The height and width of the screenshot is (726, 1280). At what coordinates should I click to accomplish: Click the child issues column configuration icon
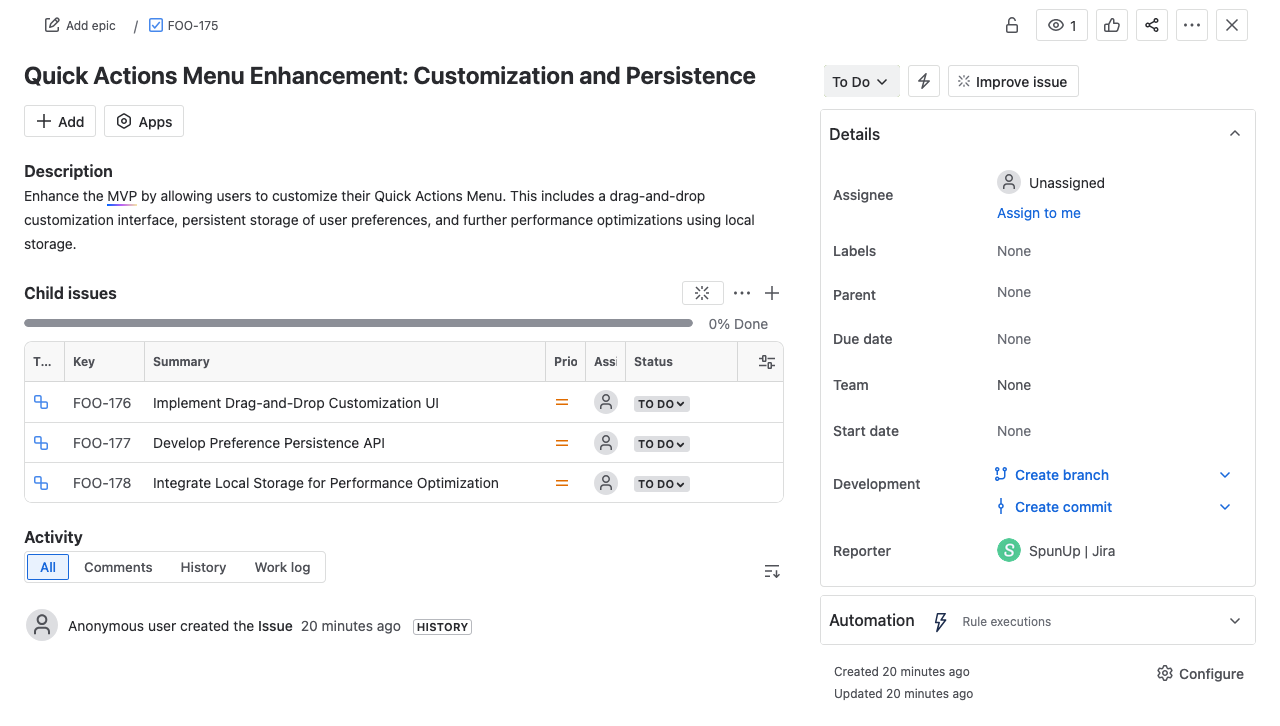tap(767, 362)
